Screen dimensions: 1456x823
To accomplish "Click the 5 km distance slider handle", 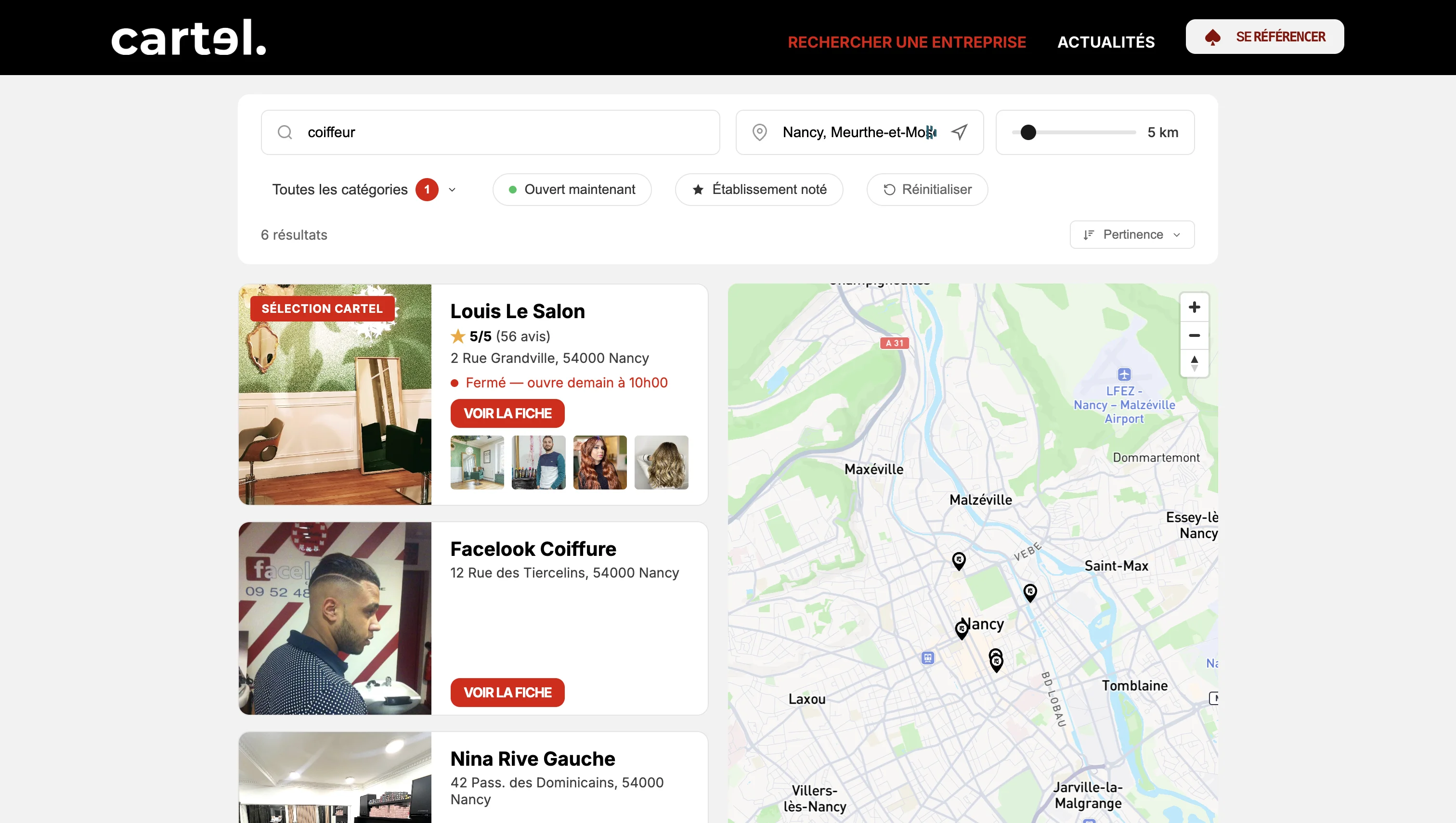I will 1028,132.
